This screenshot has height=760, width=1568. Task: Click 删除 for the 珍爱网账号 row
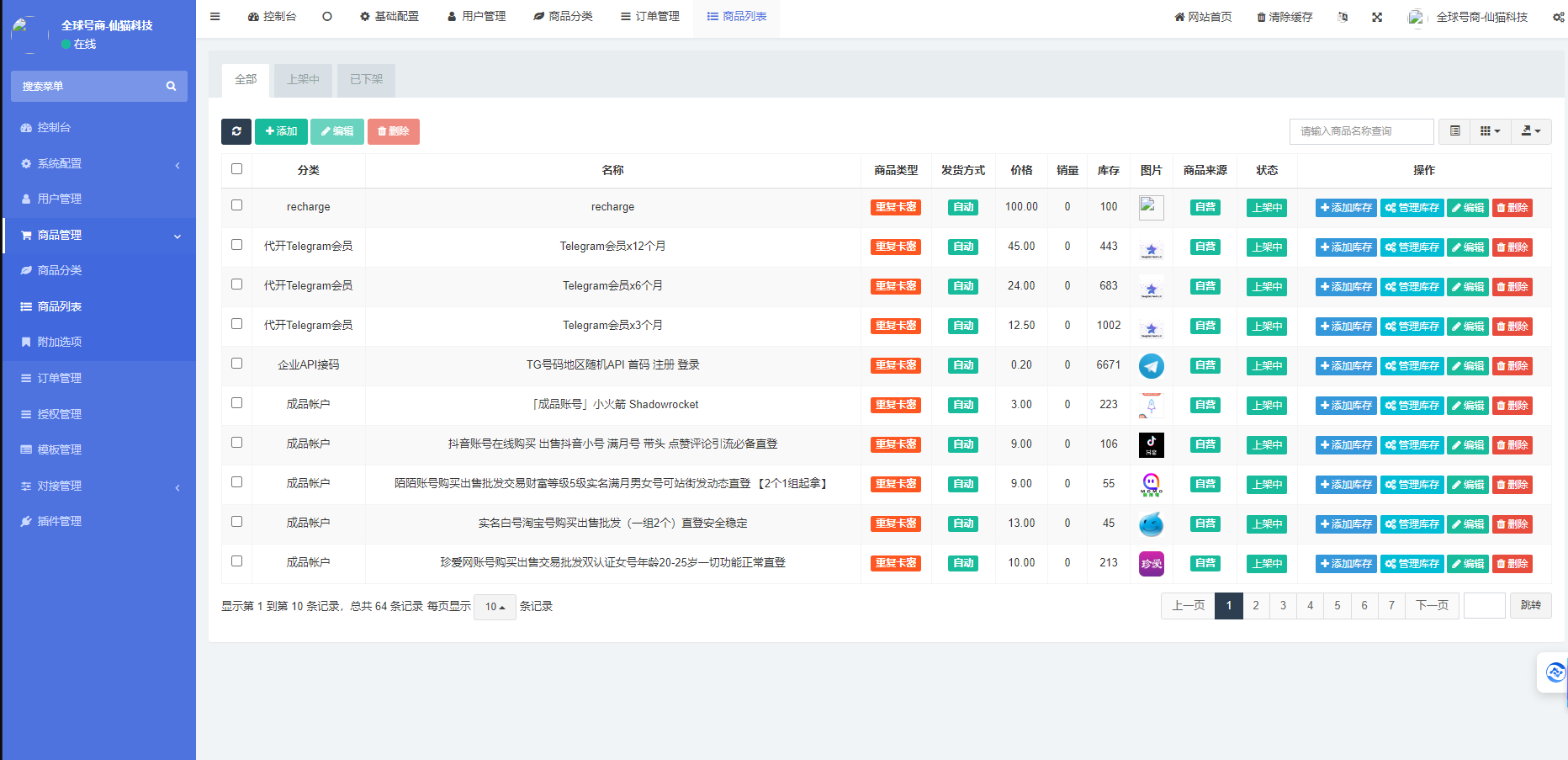pos(1512,564)
